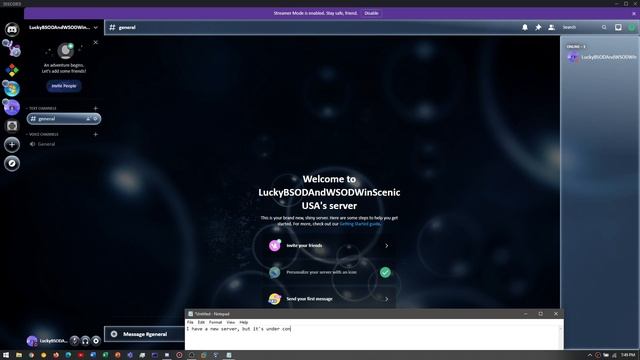Click the taskbar clock

tap(628, 355)
